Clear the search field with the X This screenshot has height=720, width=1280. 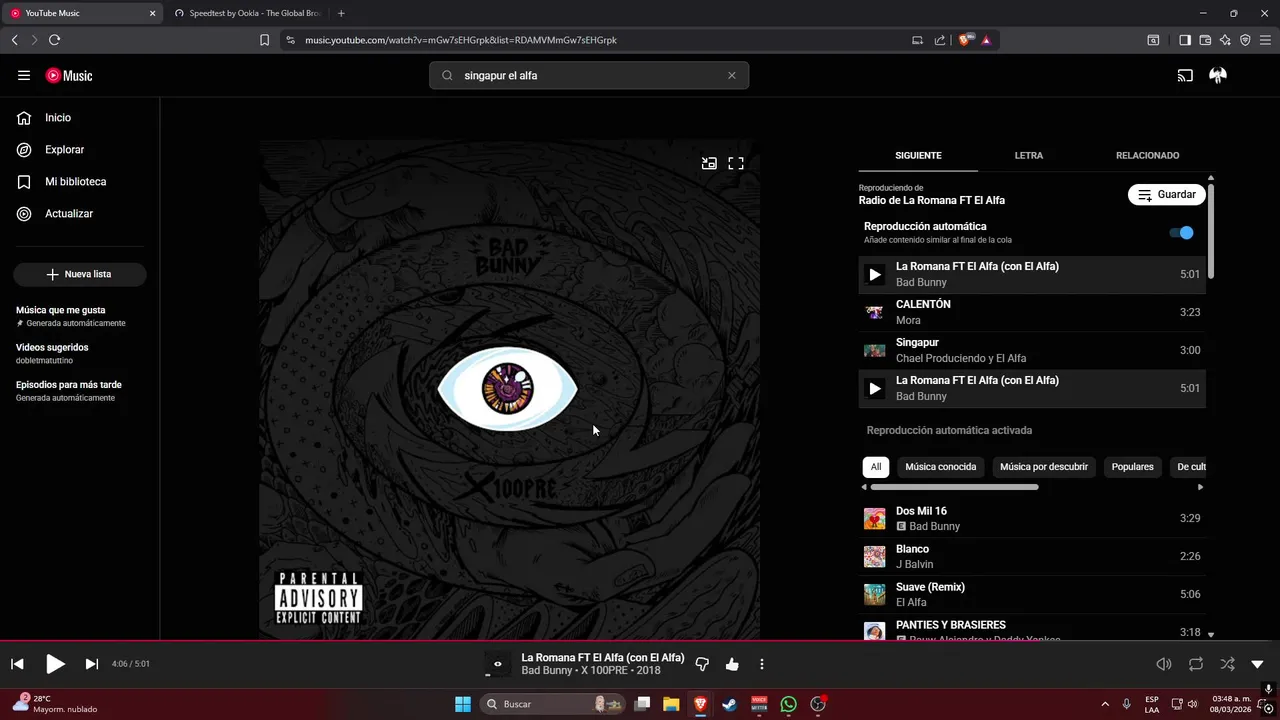[x=731, y=75]
